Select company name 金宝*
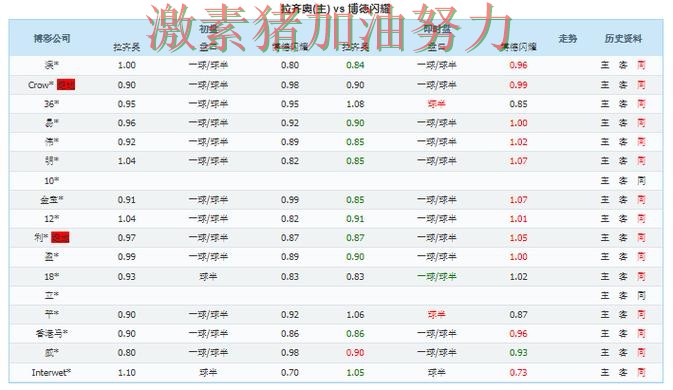Screen dimensions: 673x390 pyautogui.click(x=52, y=200)
